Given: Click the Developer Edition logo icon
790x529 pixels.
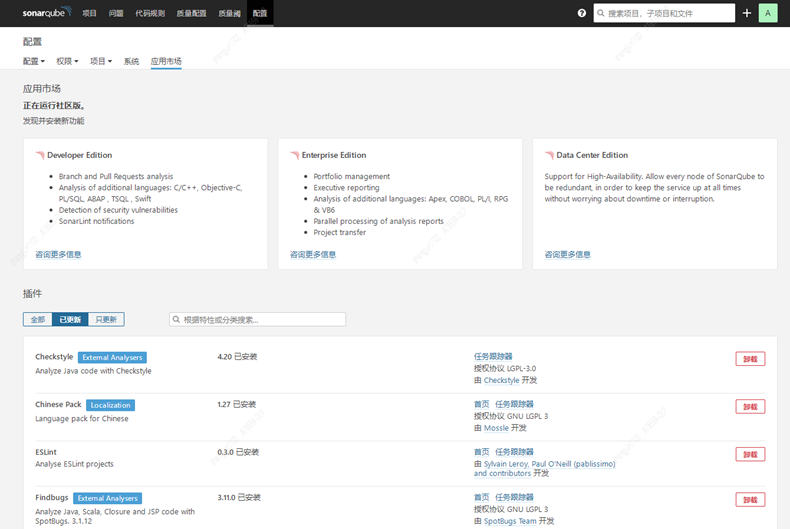Looking at the screenshot, I should (40, 155).
